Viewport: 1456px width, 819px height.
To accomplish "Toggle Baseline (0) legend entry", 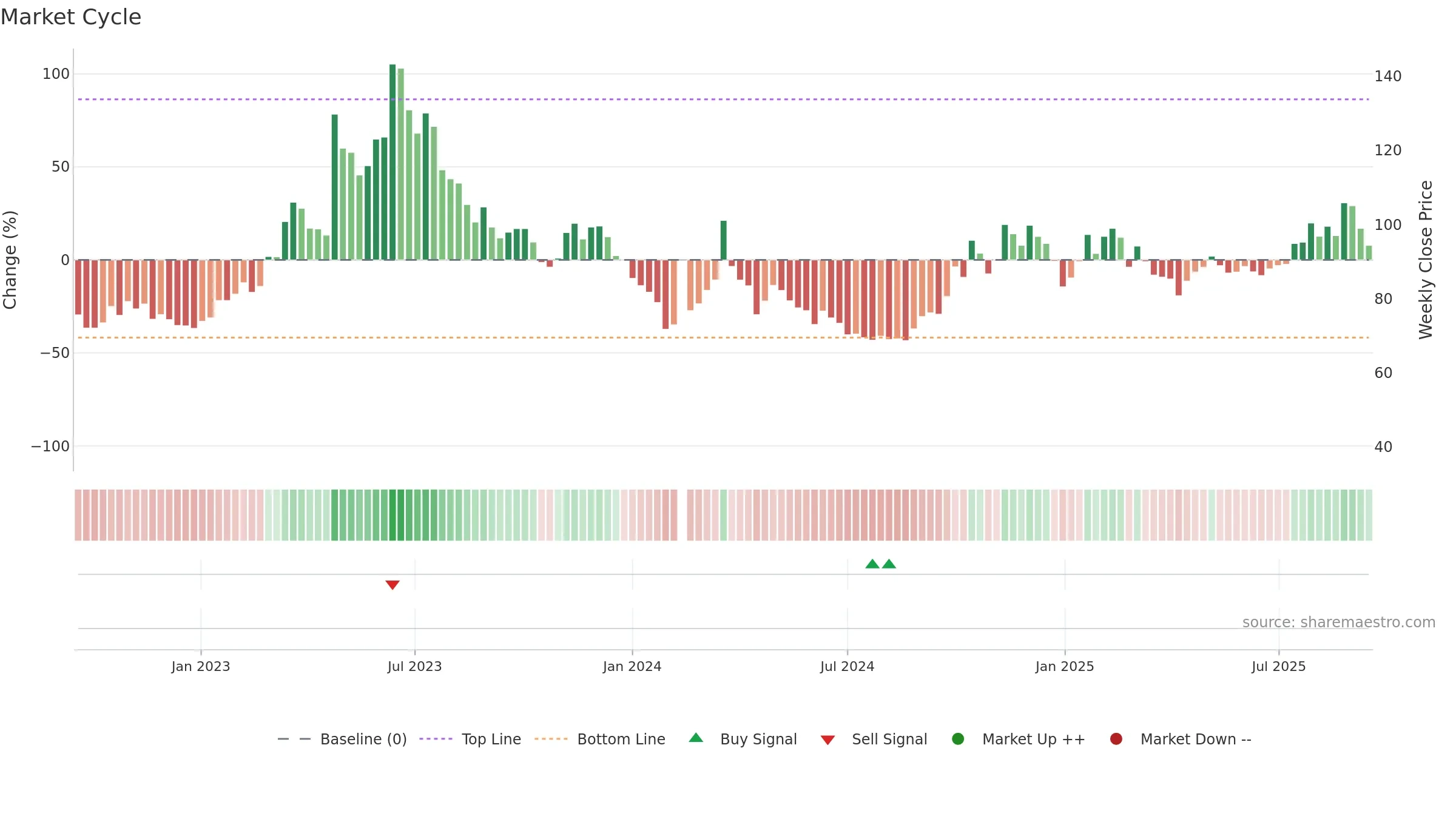I will pos(342,739).
